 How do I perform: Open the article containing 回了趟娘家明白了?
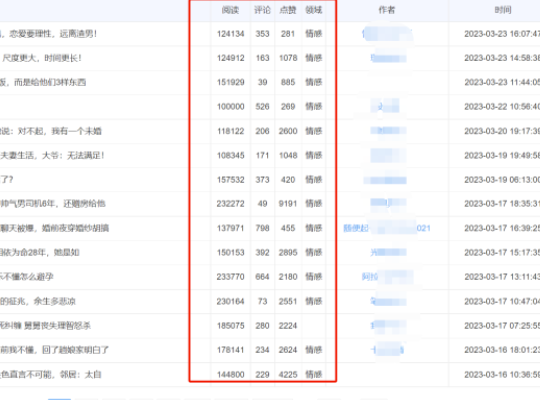(x=54, y=350)
